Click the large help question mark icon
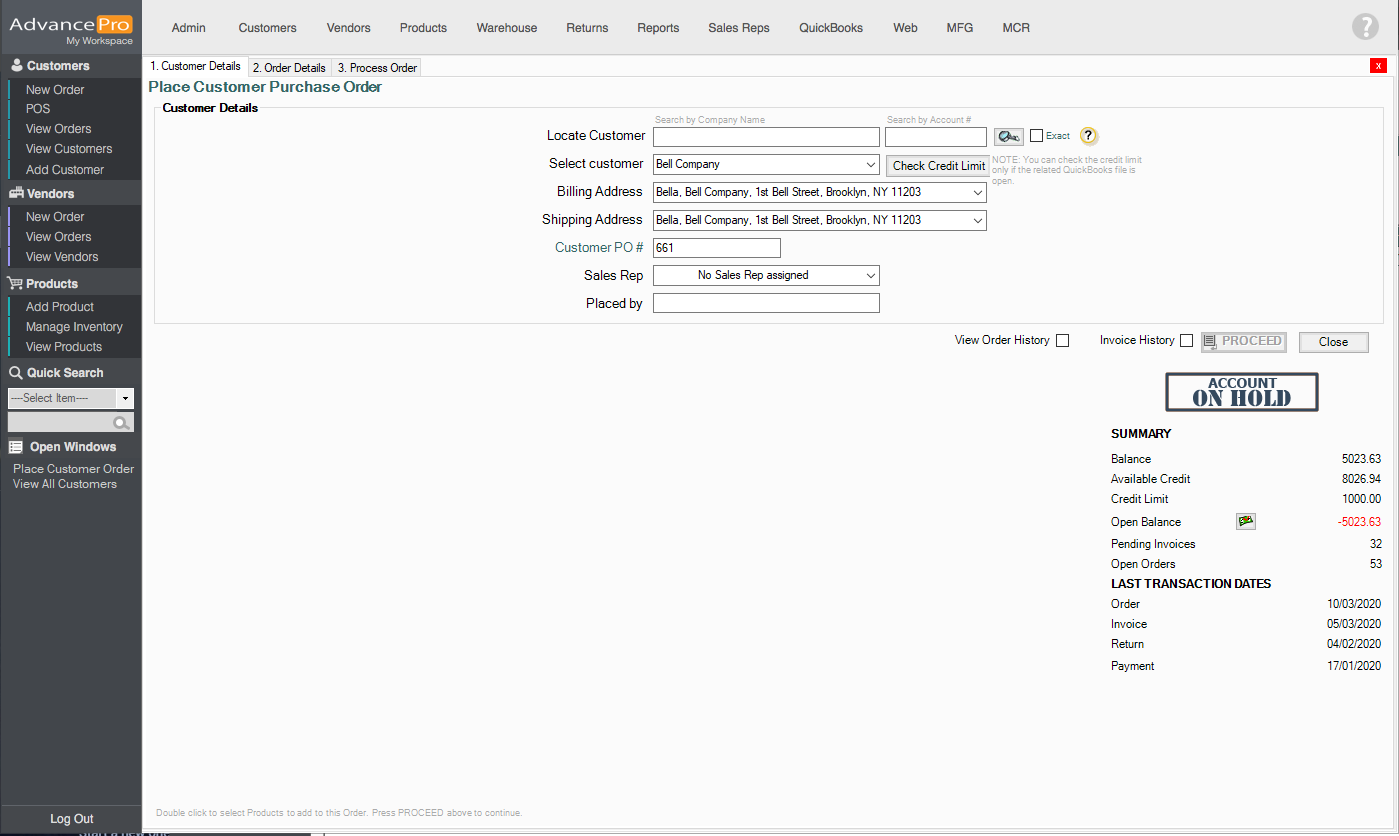Viewport: 1399px width, 836px height. click(x=1365, y=27)
